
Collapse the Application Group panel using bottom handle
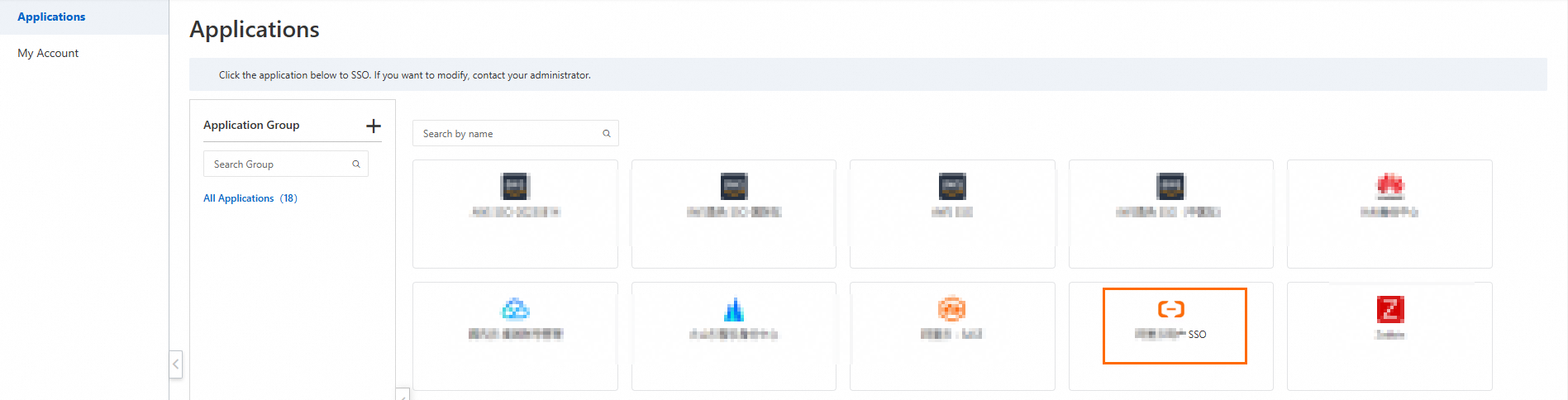(403, 394)
